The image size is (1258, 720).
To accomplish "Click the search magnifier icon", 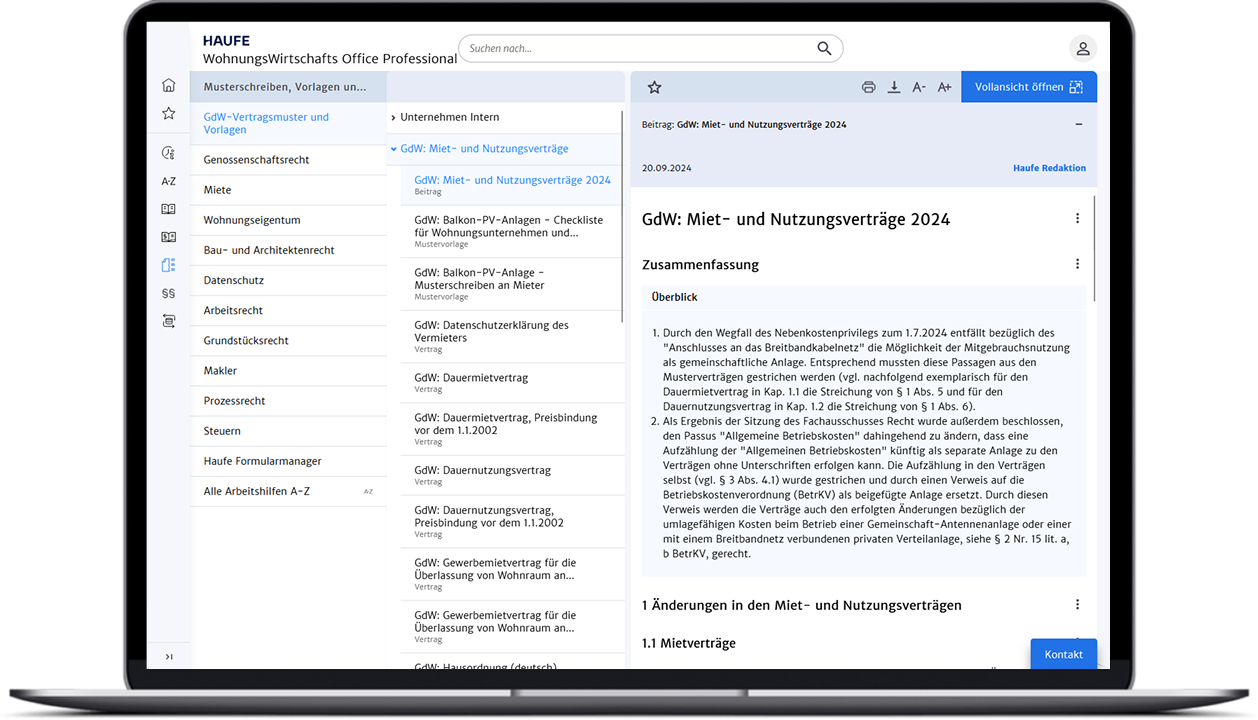I will pyautogui.click(x=824, y=48).
